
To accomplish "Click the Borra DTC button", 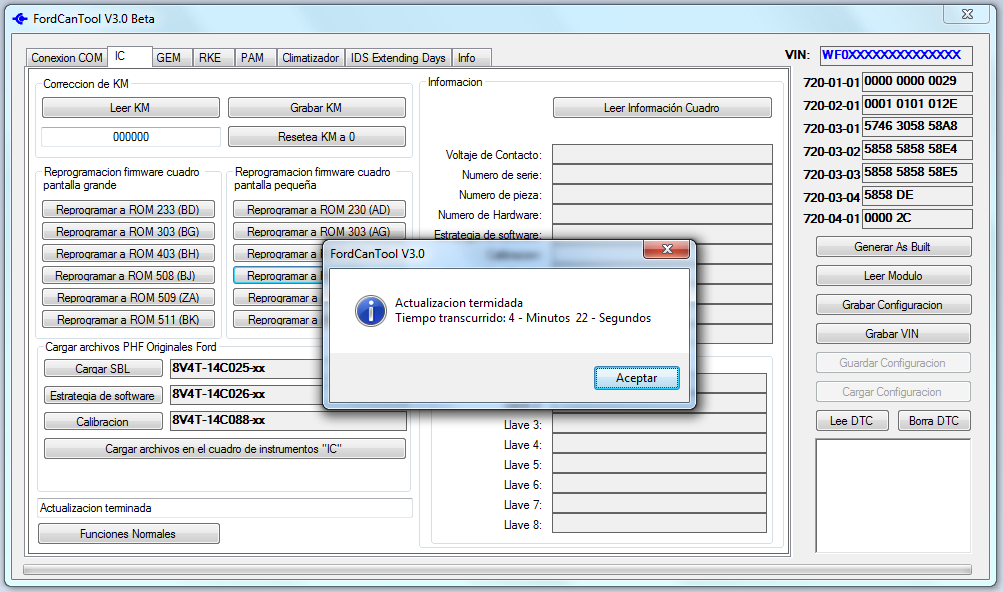I will [933, 421].
